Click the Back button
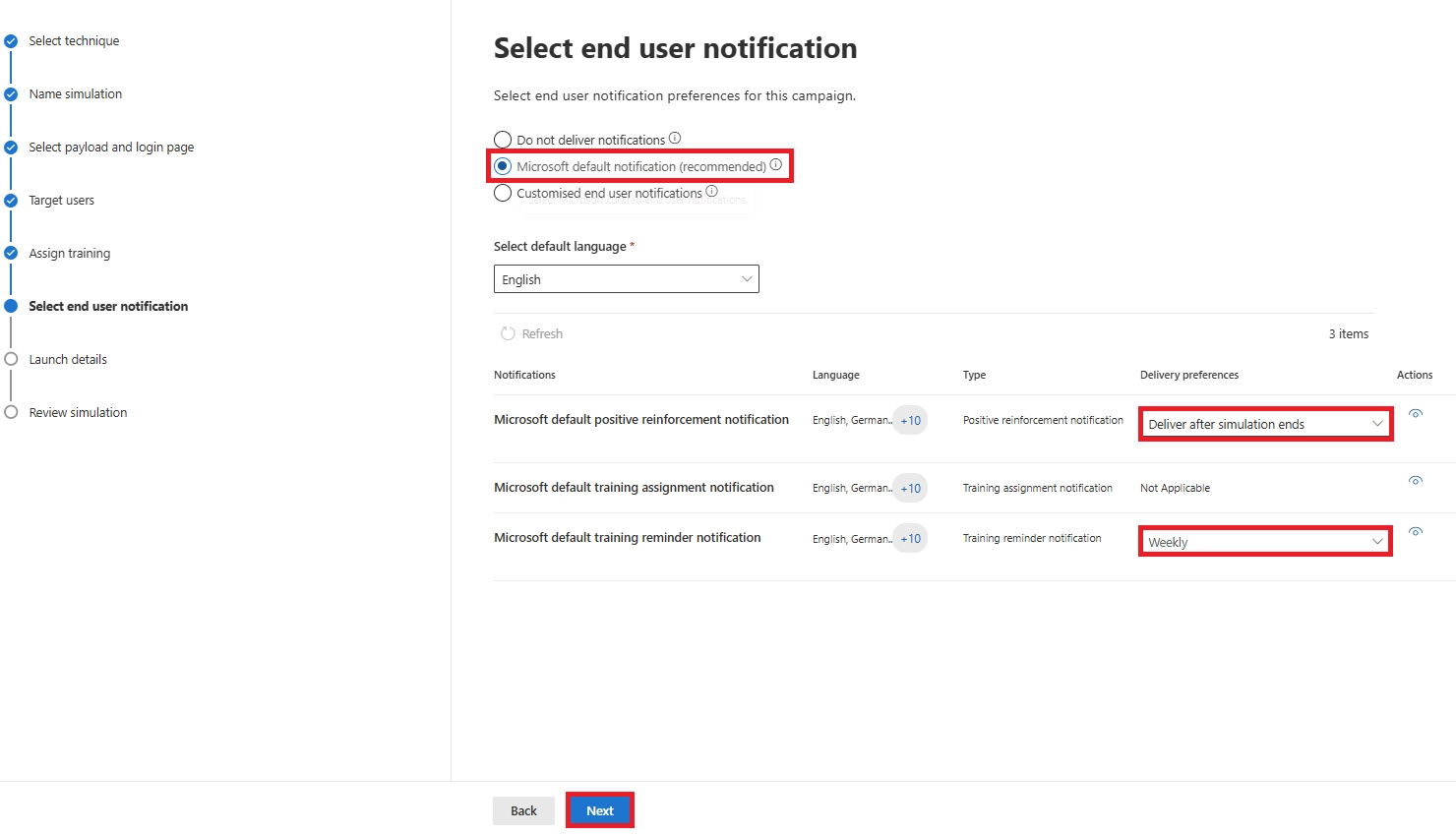This screenshot has height=834, width=1456. [523, 809]
